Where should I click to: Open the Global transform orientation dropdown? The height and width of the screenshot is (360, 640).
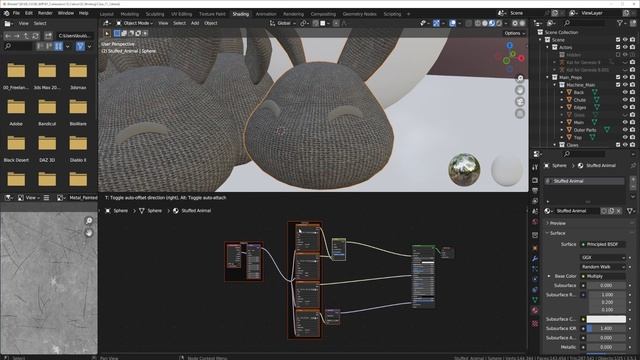point(283,23)
